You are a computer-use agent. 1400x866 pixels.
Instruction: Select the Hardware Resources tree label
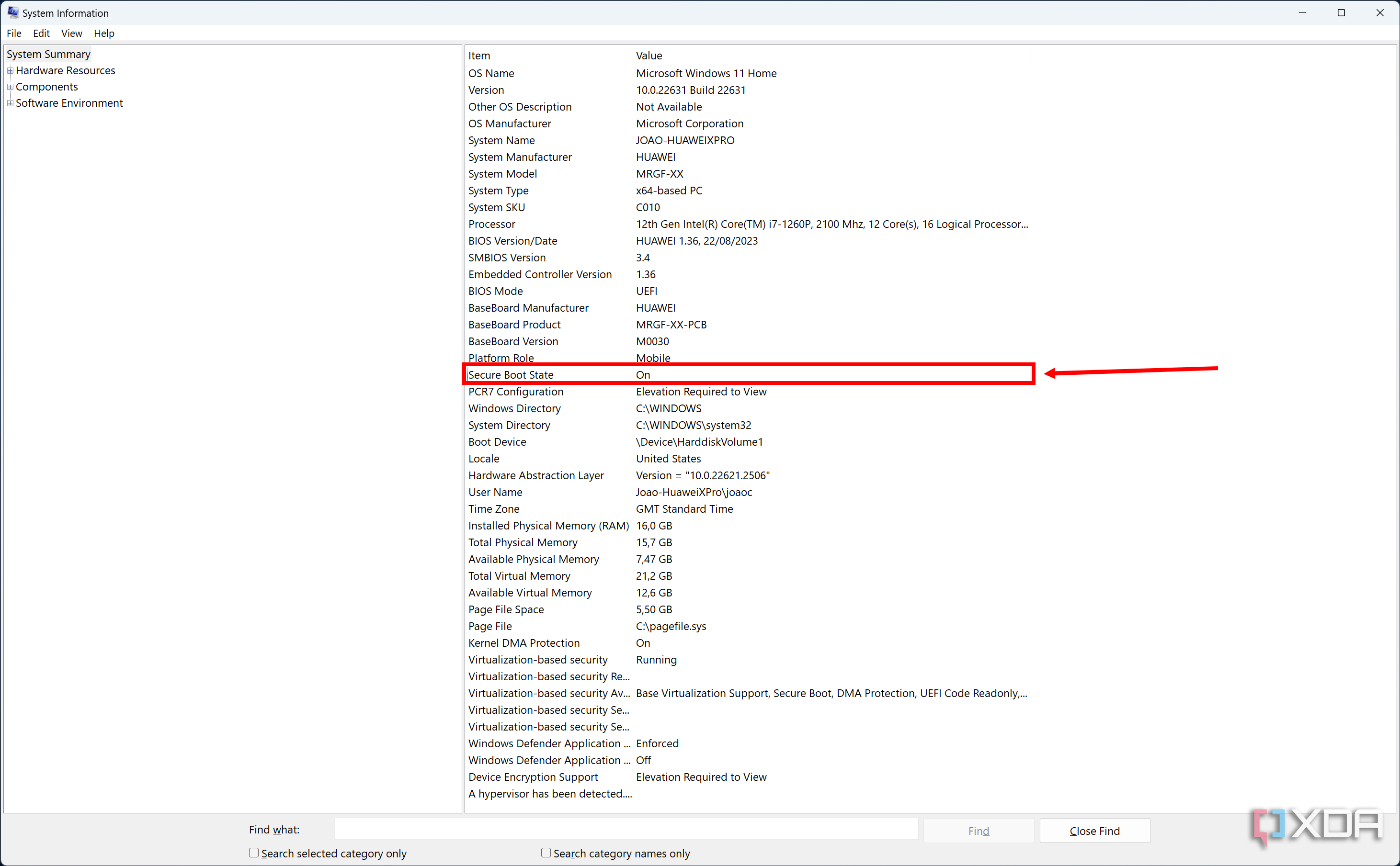[65, 70]
